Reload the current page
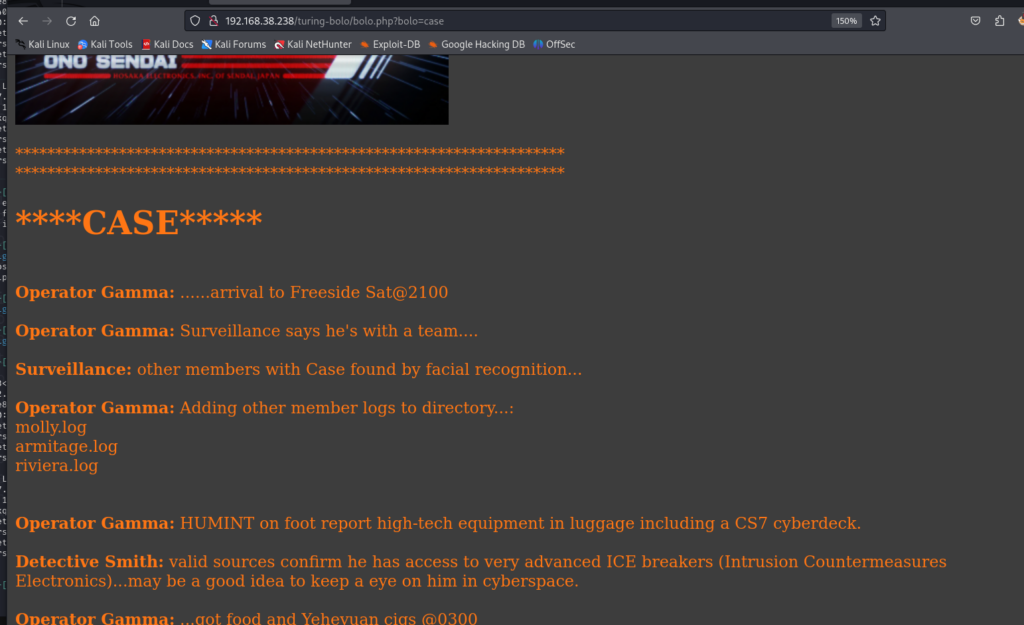The image size is (1024, 625). pyautogui.click(x=71, y=21)
